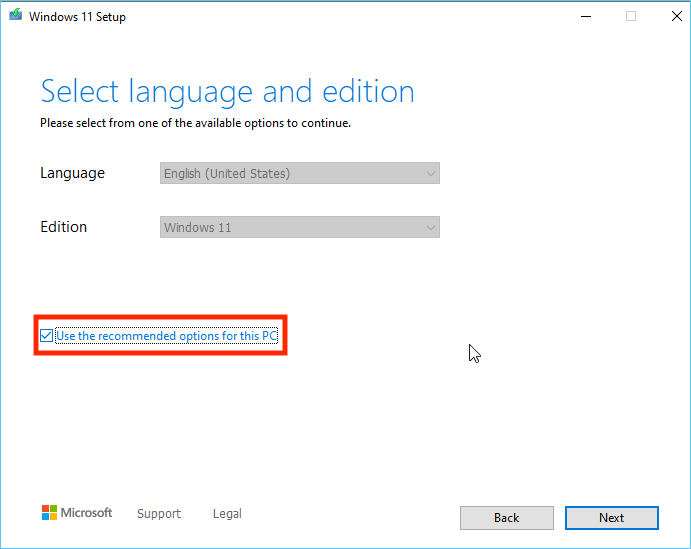Open the Edition dropdown showing Windows 11
Viewport: 691px width, 549px height.
click(299, 227)
